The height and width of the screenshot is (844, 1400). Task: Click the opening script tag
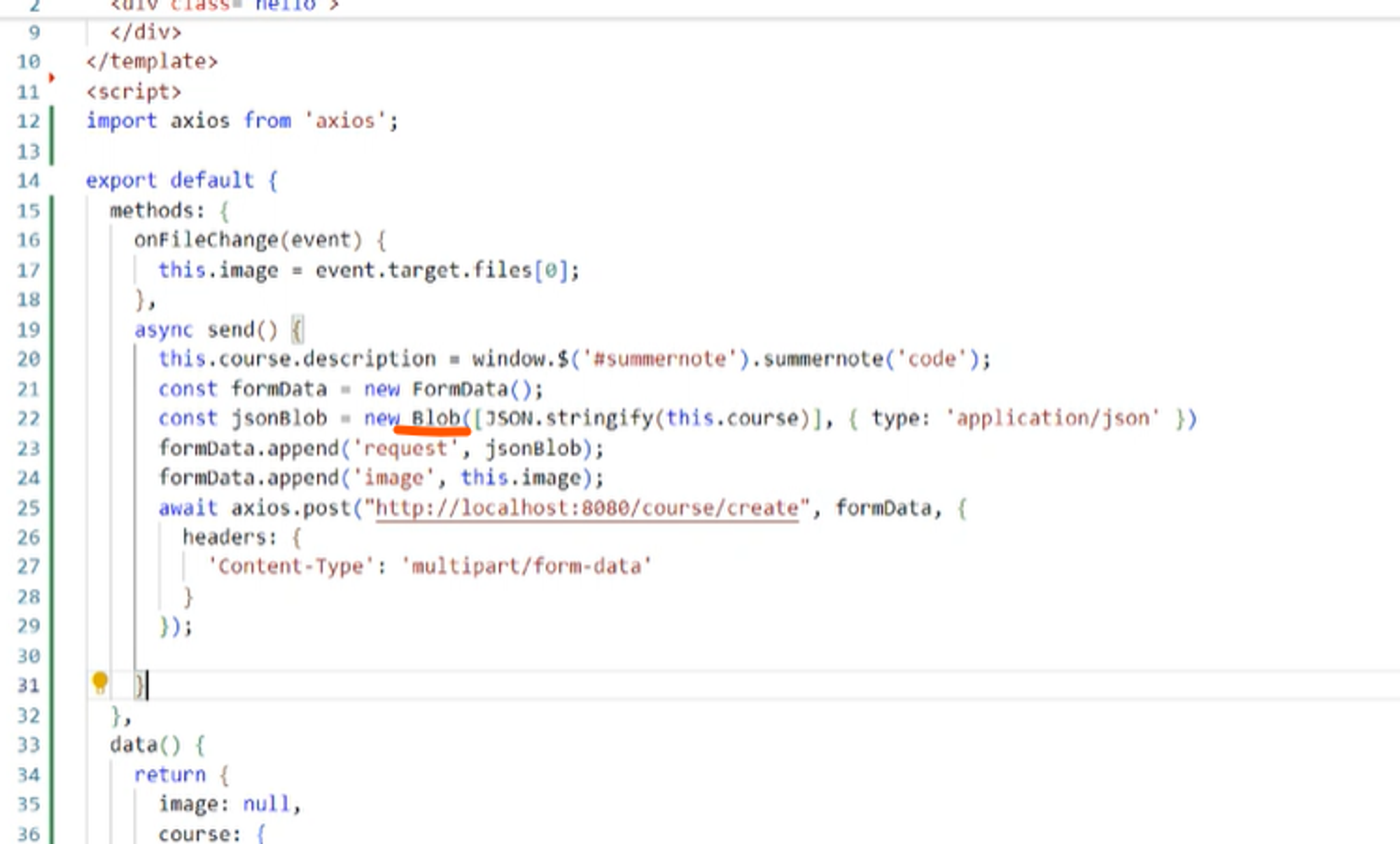pyautogui.click(x=134, y=92)
